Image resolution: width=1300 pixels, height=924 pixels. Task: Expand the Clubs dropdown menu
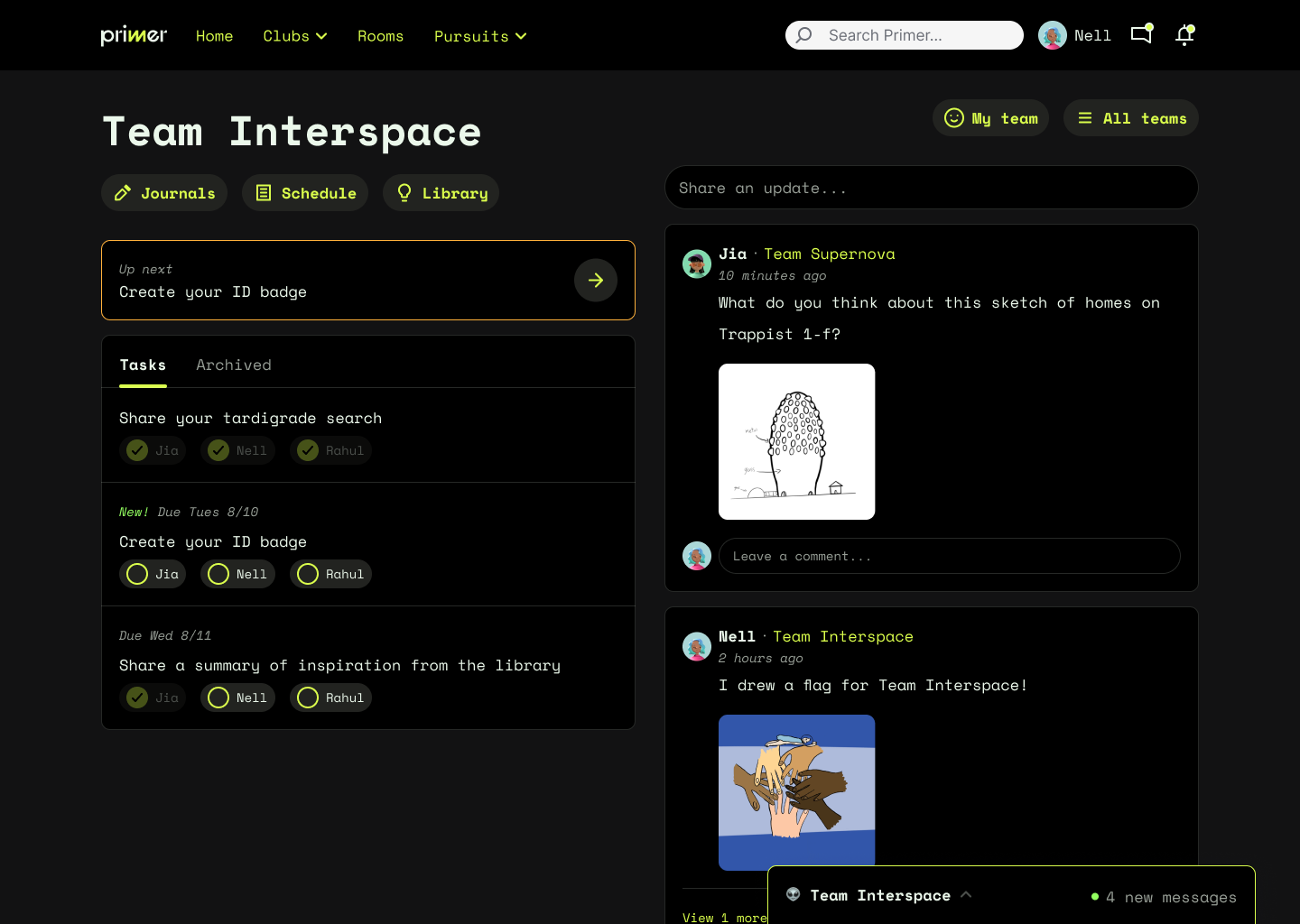click(x=295, y=36)
